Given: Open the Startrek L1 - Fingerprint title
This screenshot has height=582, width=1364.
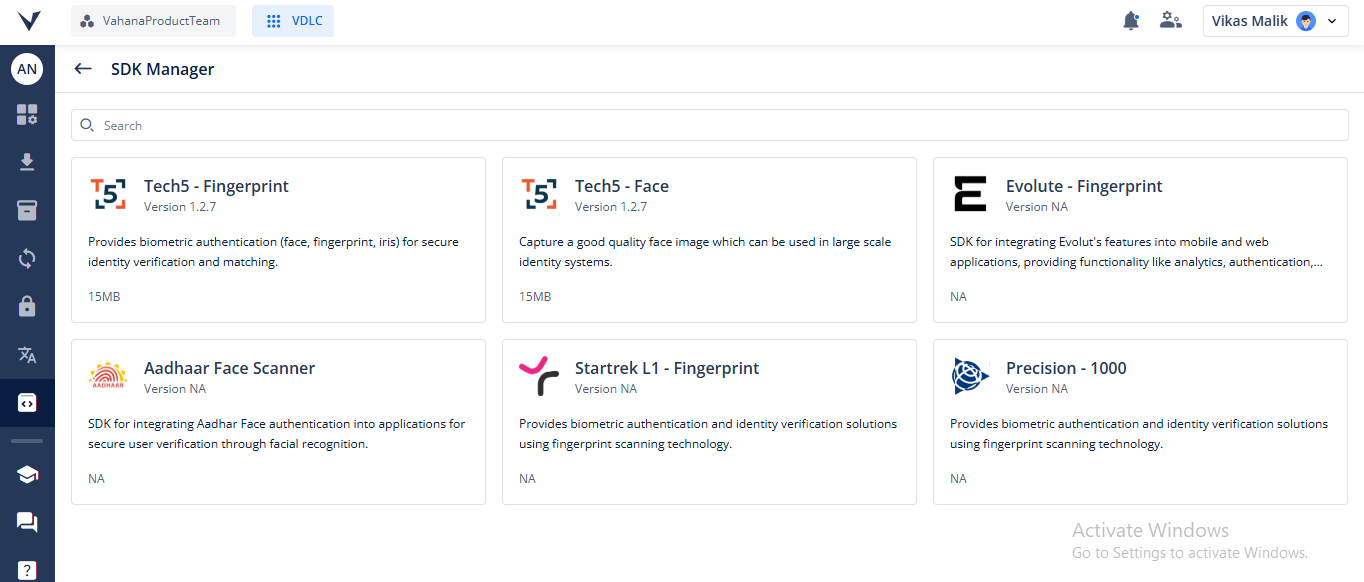Looking at the screenshot, I should point(667,368).
